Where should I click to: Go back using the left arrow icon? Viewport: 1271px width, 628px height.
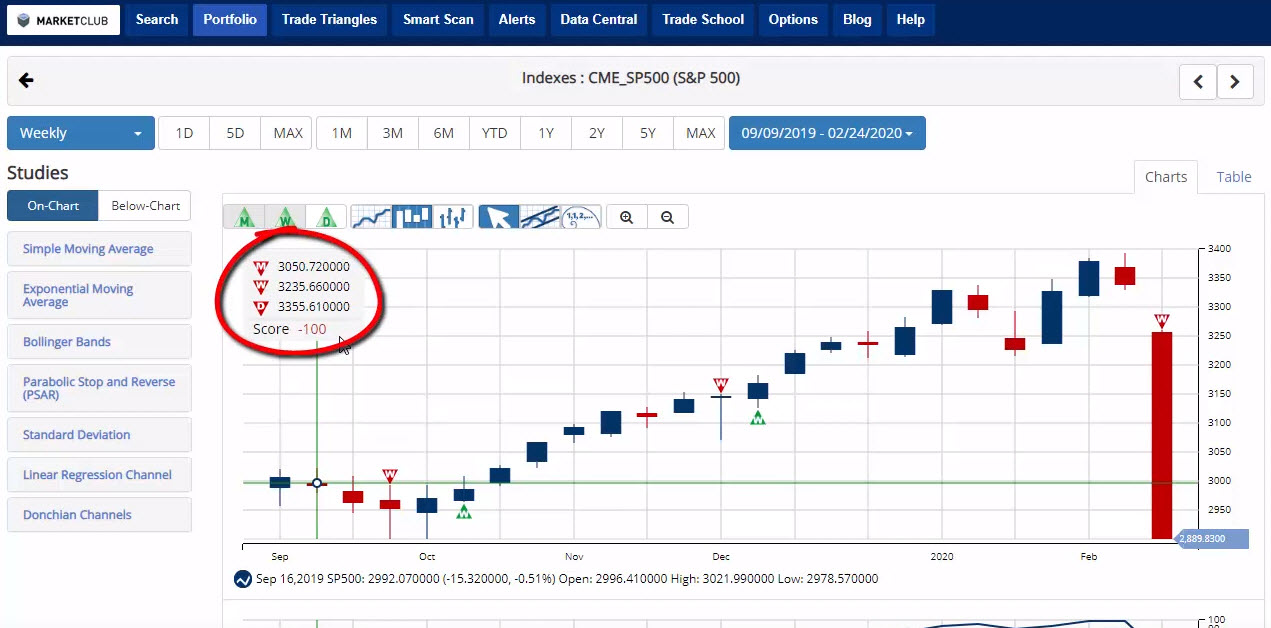coord(27,81)
